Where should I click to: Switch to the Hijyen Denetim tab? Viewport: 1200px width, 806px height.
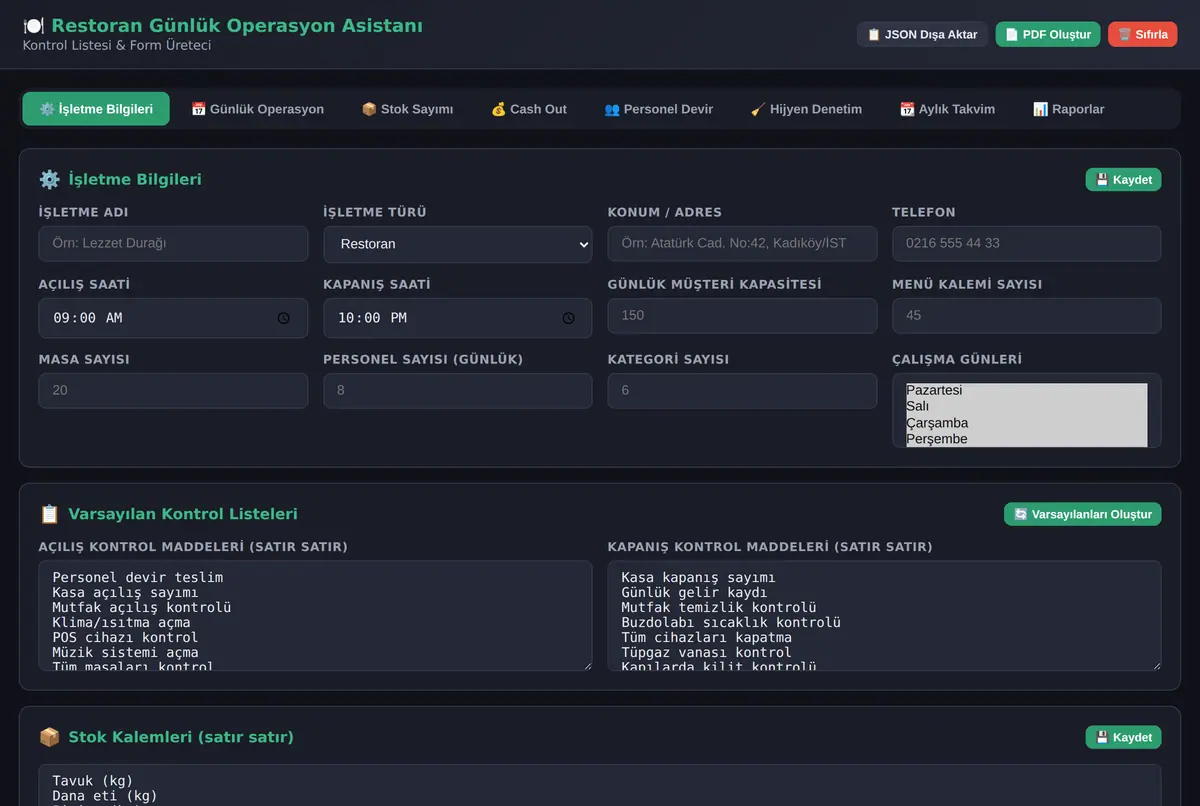point(806,109)
